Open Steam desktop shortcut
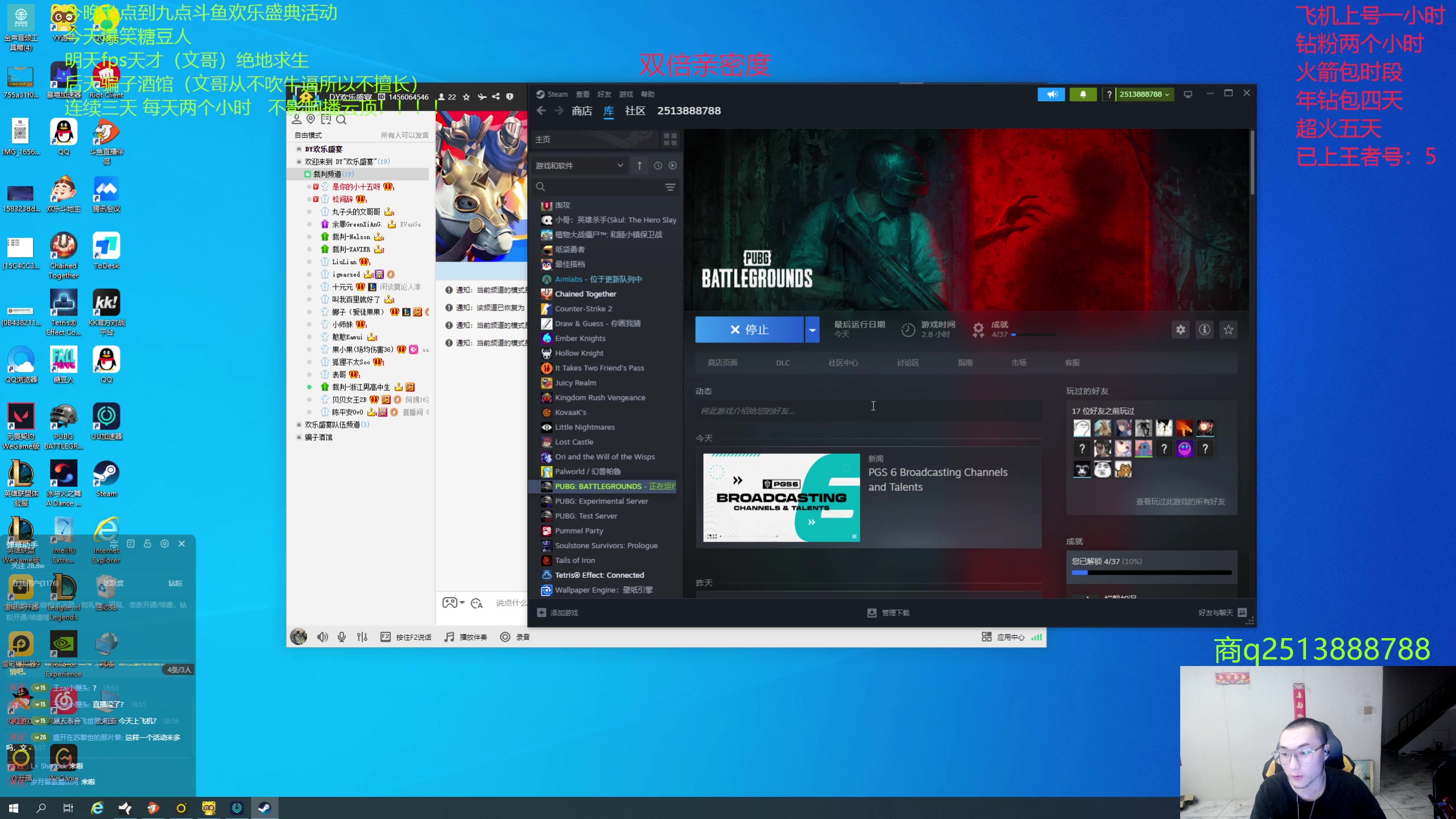Viewport: 1456px width, 819px height. [x=106, y=479]
